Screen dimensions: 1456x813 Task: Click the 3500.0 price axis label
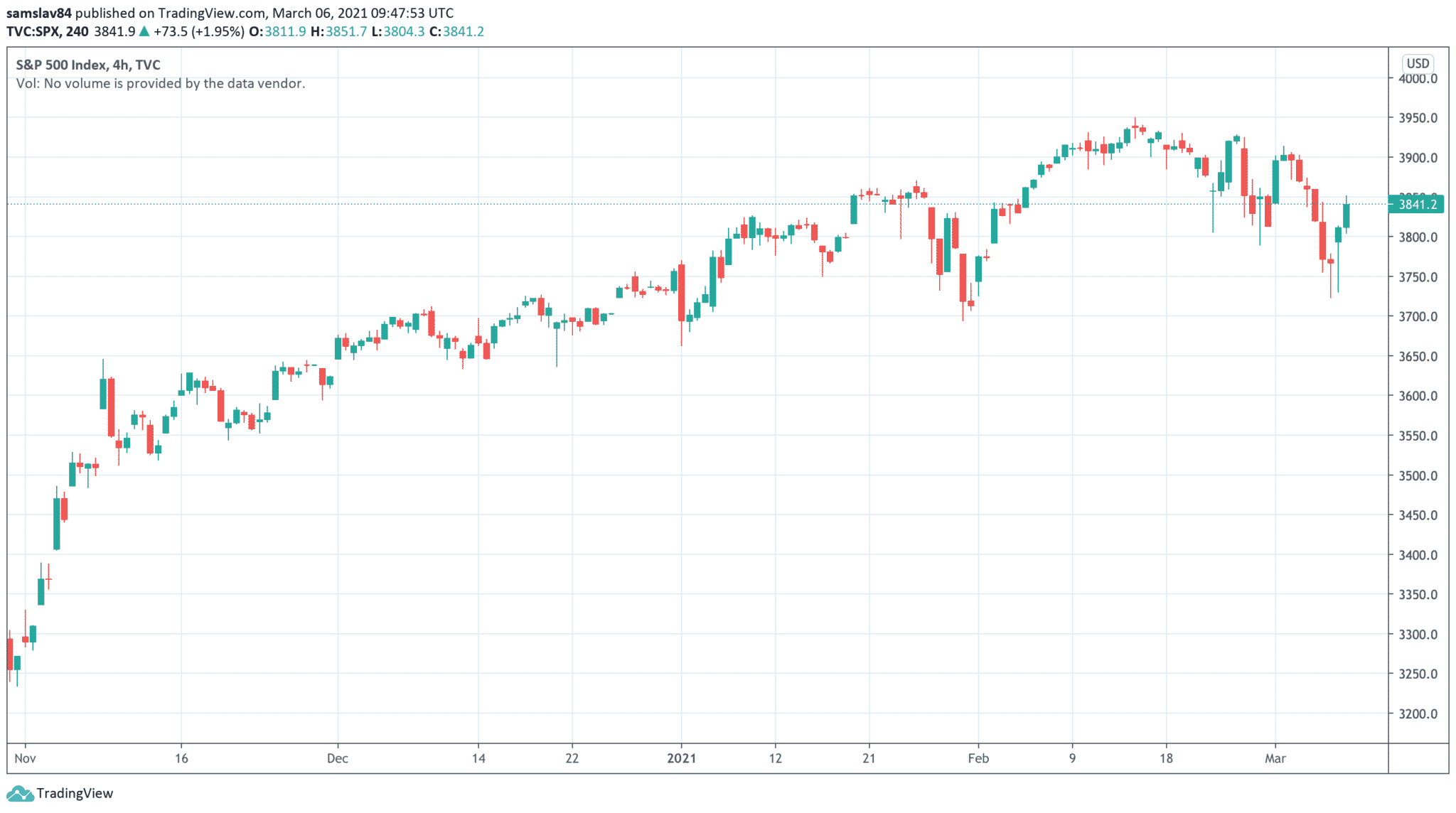pyautogui.click(x=1418, y=475)
